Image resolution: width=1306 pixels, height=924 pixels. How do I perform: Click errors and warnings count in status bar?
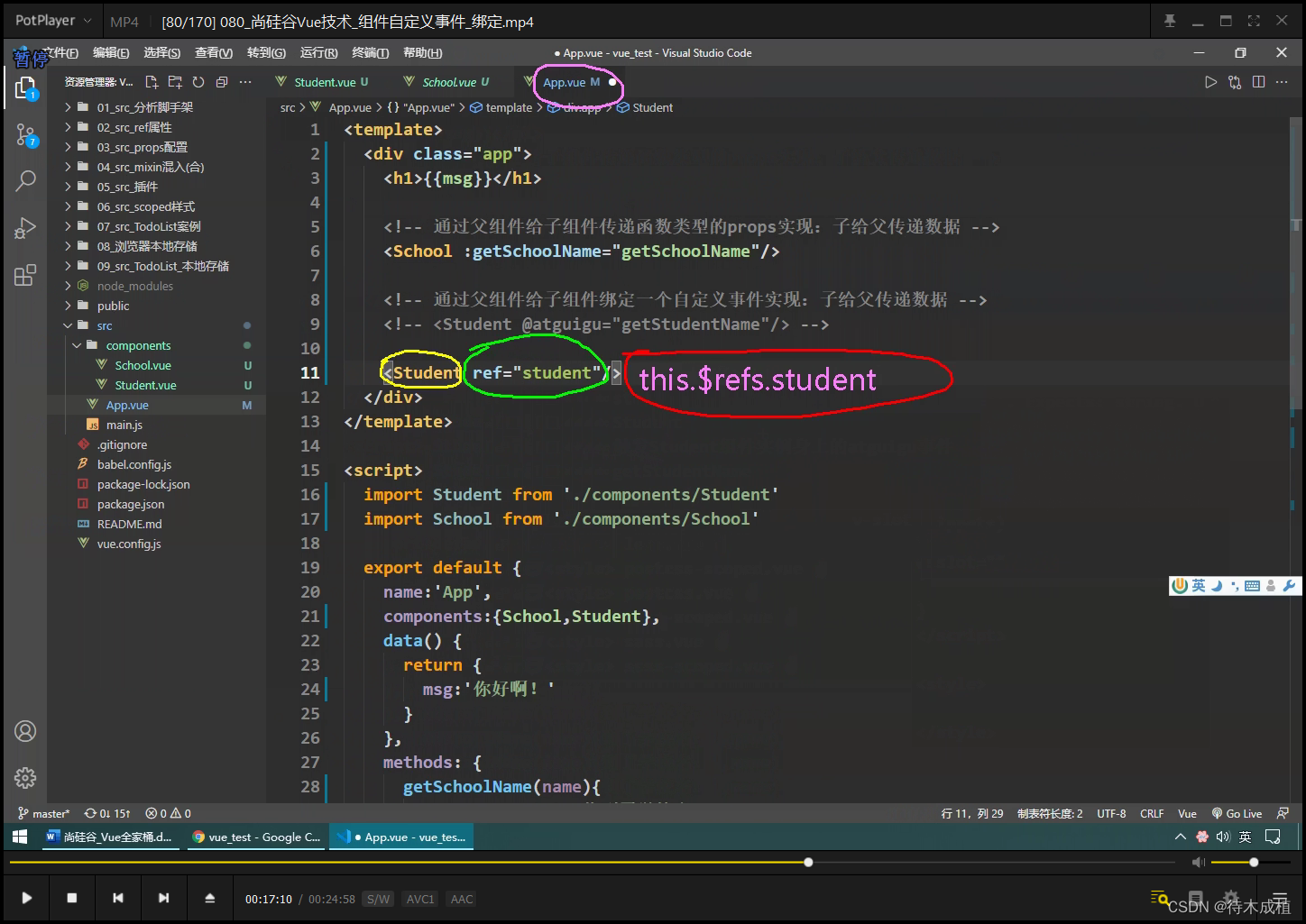[169, 813]
